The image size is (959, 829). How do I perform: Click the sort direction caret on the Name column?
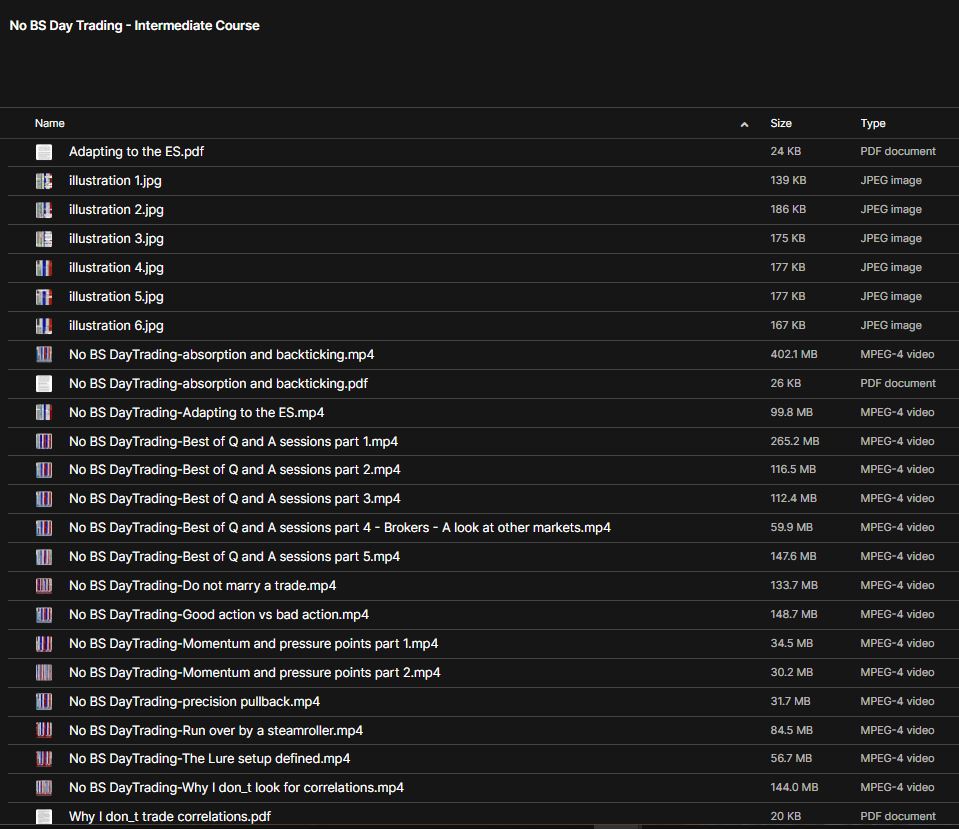(x=744, y=123)
